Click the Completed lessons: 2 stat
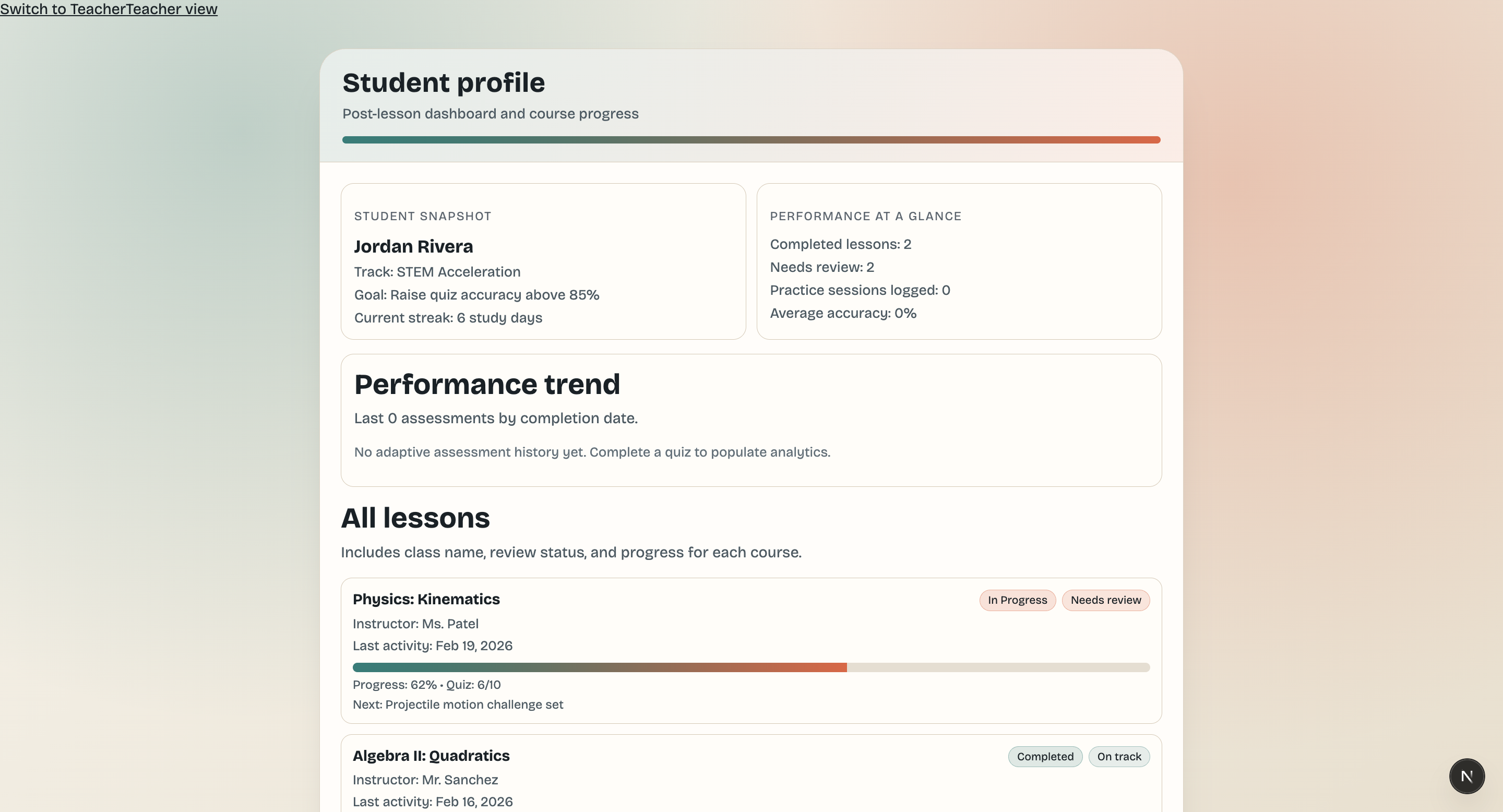This screenshot has height=812, width=1503. 840,244
